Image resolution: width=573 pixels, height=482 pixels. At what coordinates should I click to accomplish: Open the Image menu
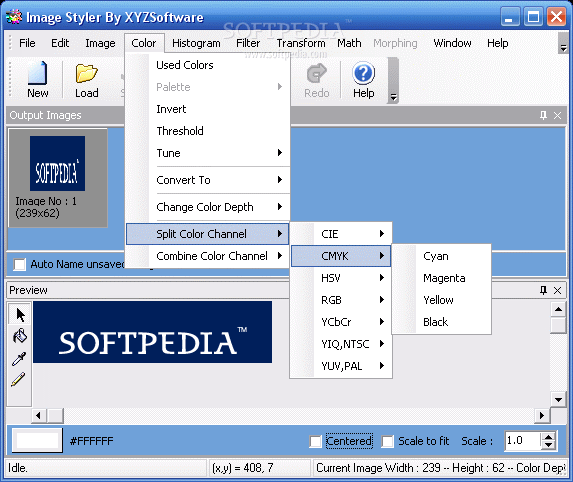[100, 43]
